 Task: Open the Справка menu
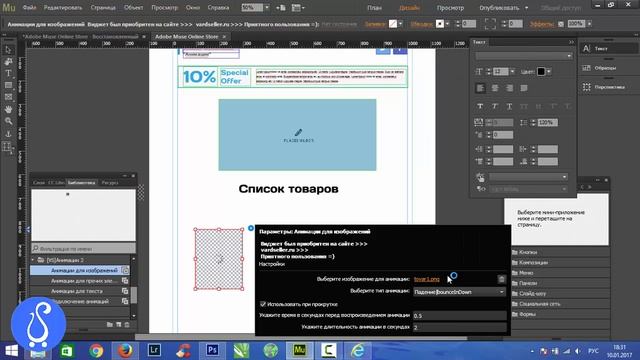(x=218, y=7)
